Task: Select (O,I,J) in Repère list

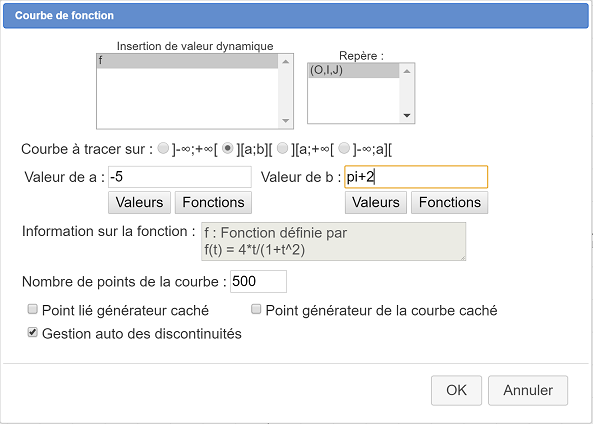Action: [x=354, y=71]
